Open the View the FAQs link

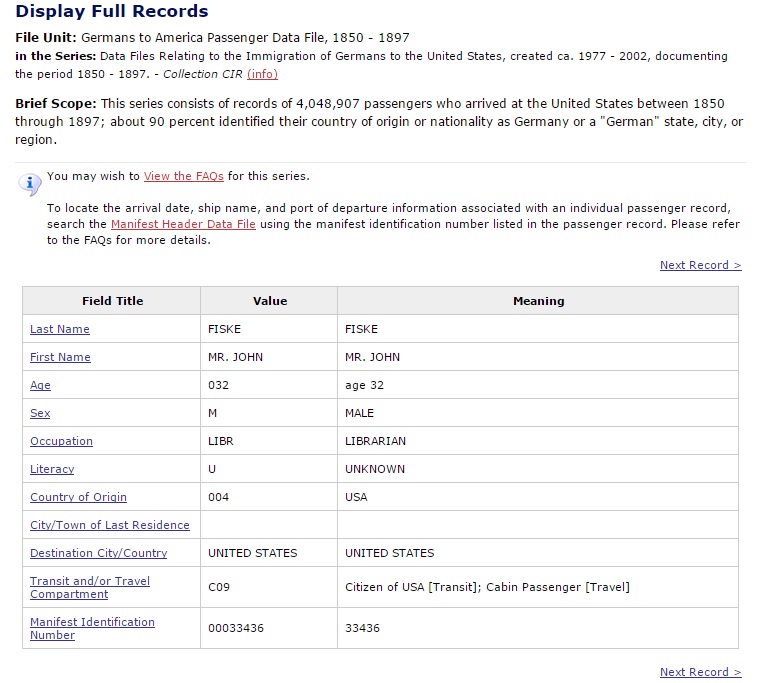[184, 176]
